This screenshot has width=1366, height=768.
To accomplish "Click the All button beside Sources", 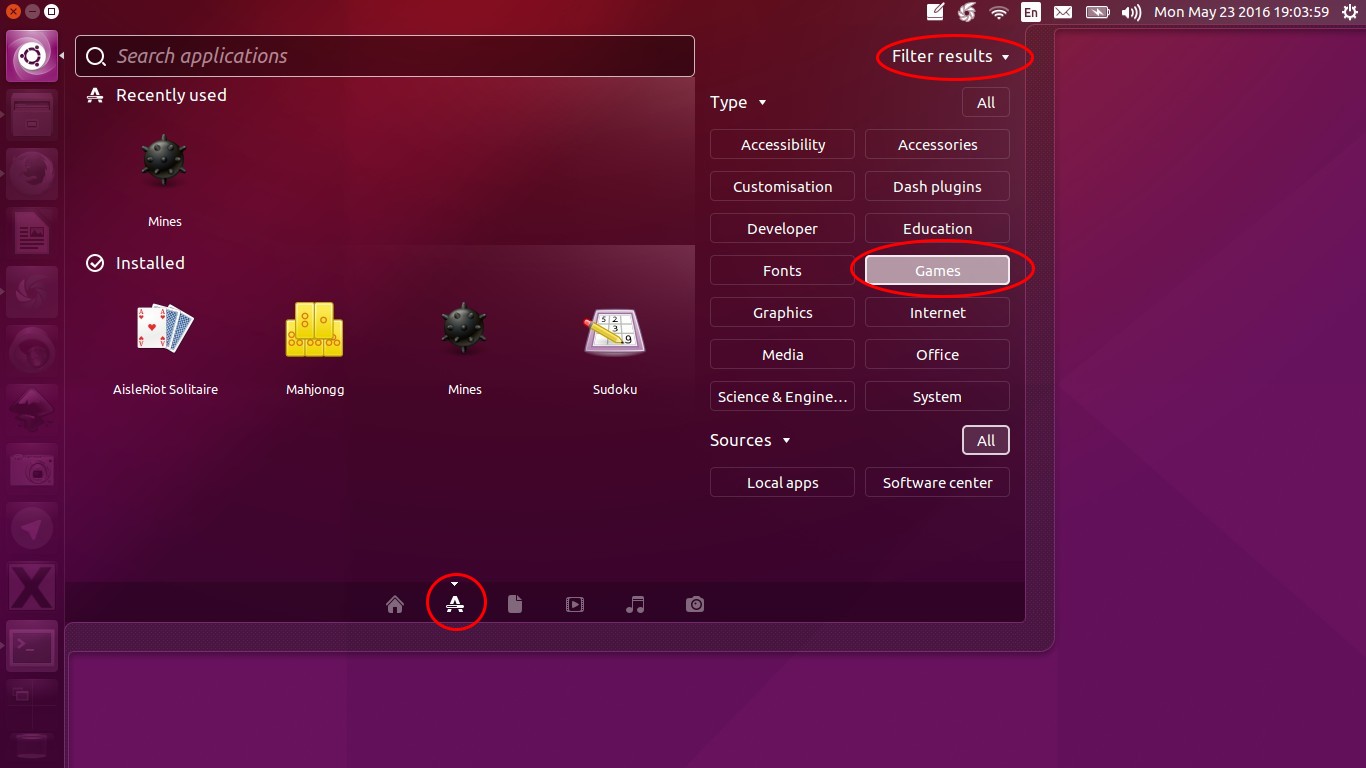I will coord(986,440).
